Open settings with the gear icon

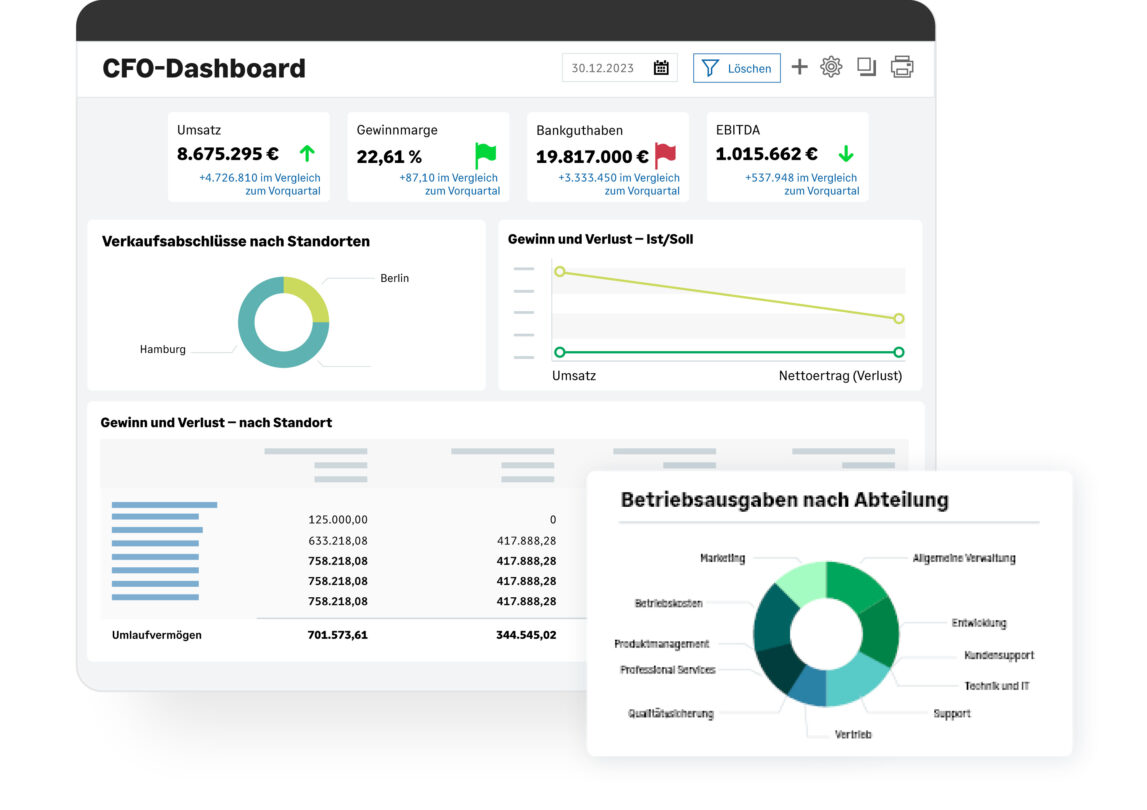coord(831,67)
